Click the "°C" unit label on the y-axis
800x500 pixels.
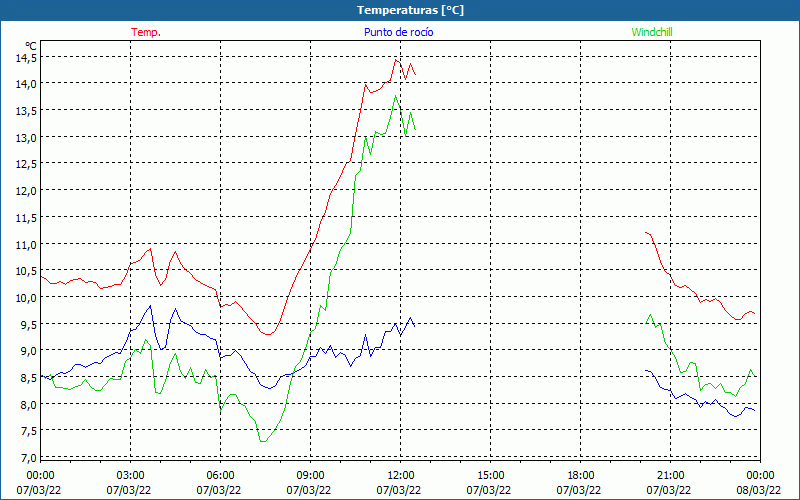(31, 46)
